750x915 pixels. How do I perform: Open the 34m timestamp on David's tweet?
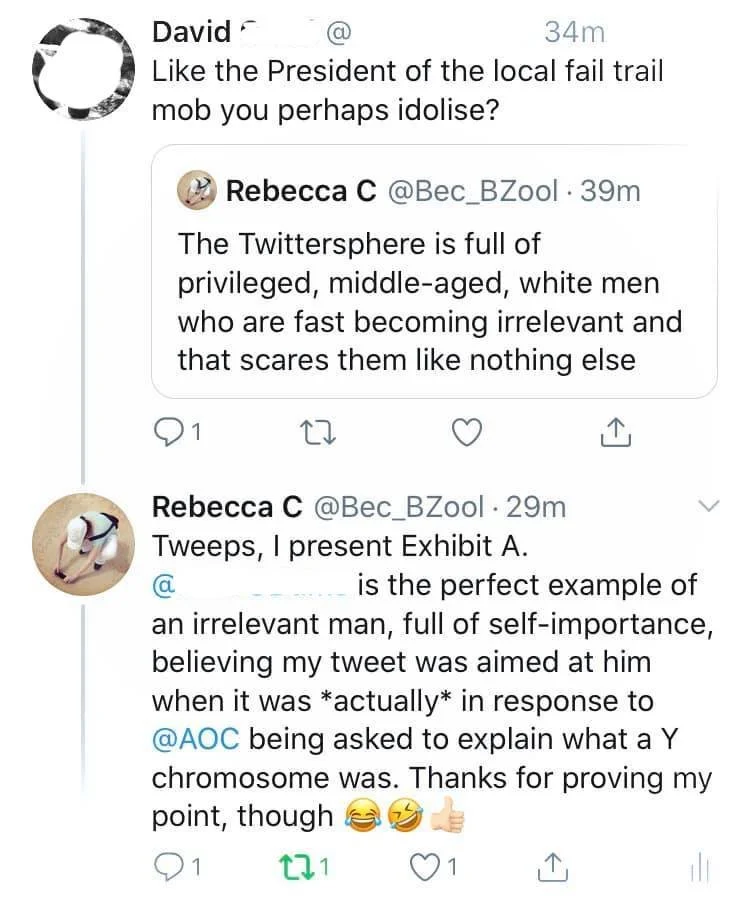[574, 32]
